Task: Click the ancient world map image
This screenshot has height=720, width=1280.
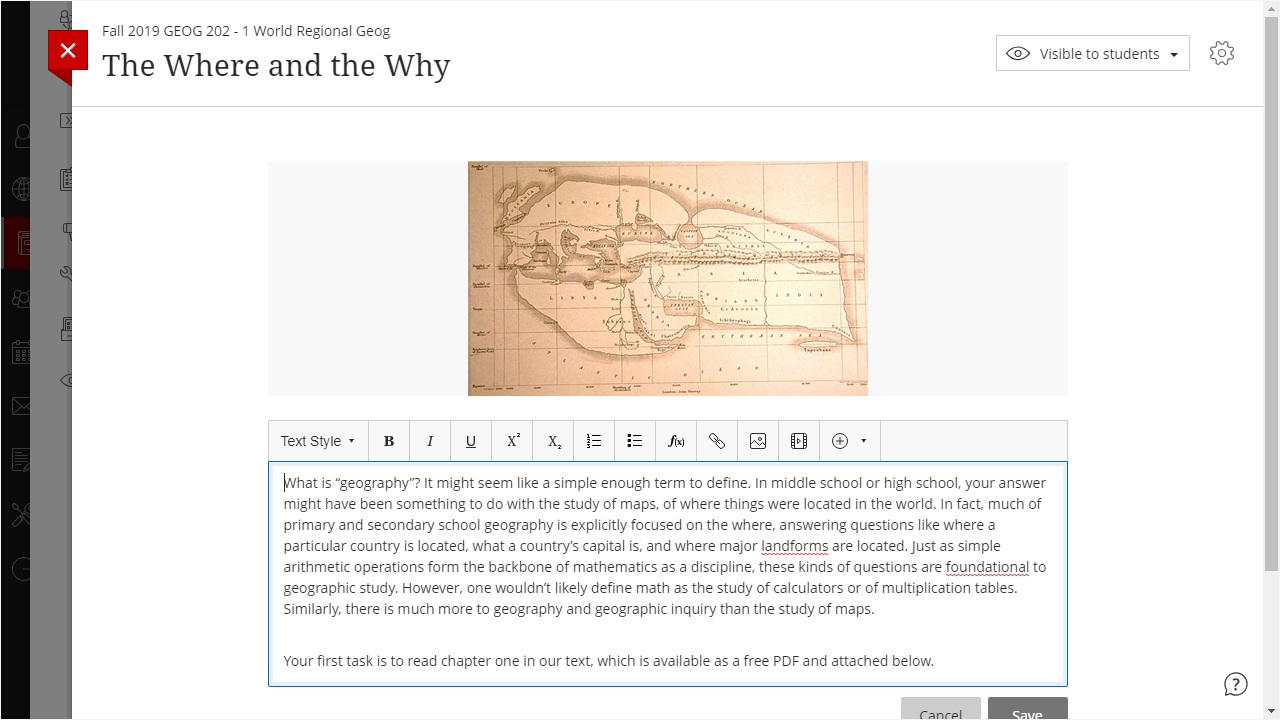Action: [x=667, y=278]
